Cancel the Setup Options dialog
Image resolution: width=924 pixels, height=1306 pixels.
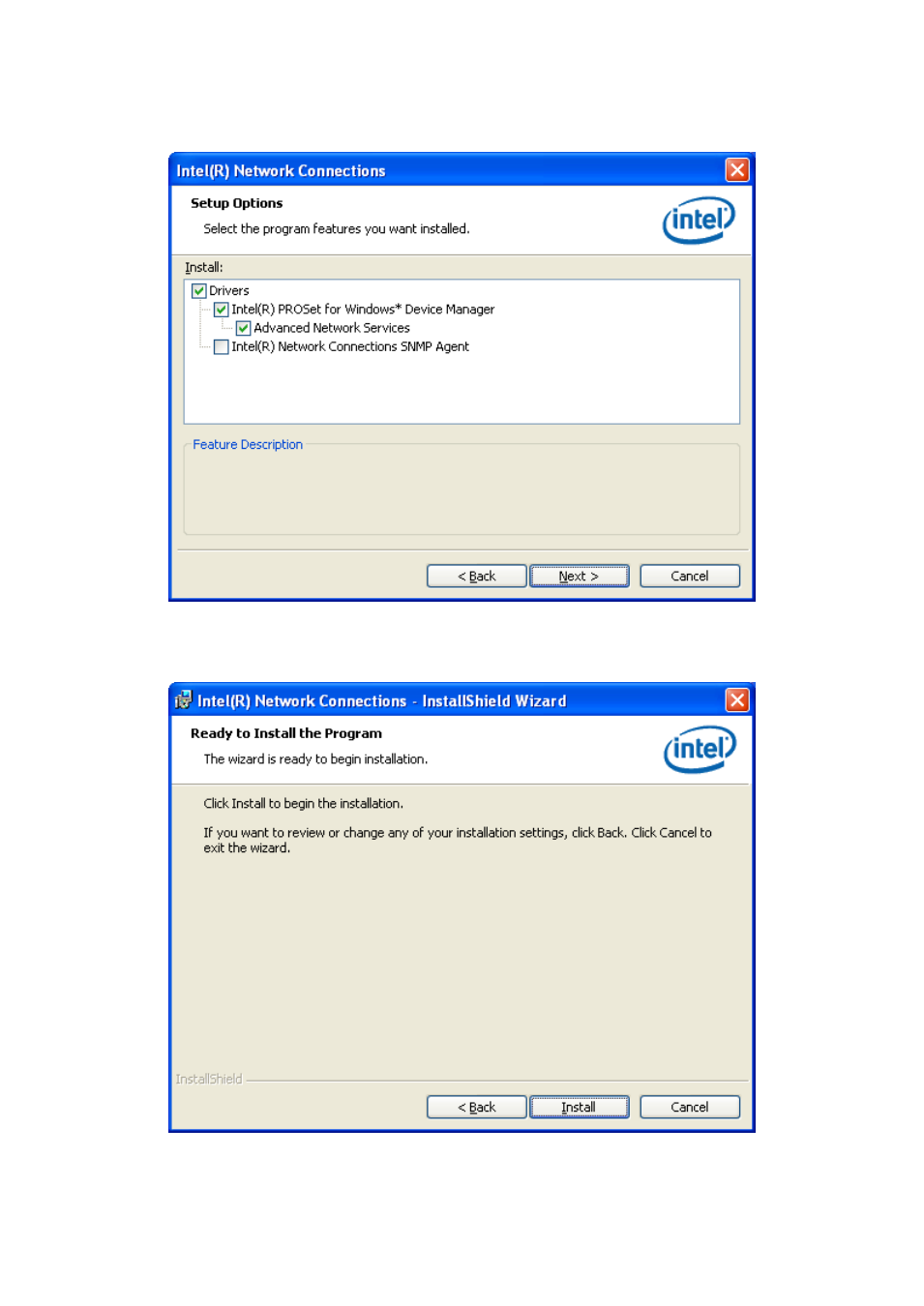coord(690,577)
